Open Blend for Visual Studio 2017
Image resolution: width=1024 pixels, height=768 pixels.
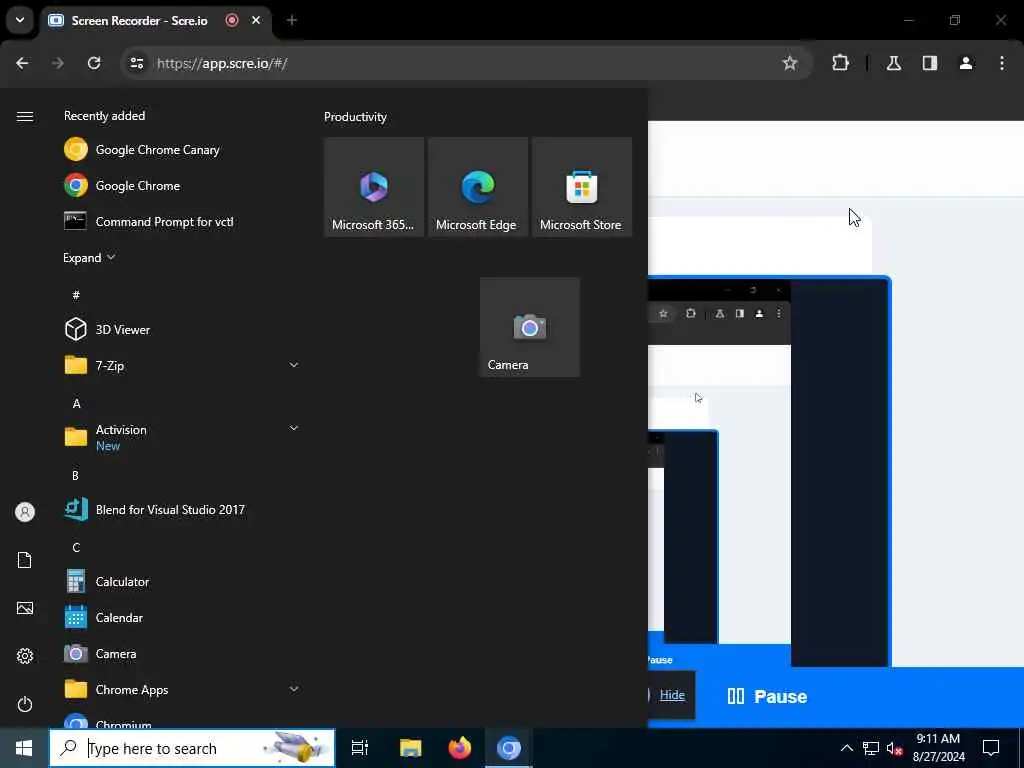point(182,509)
